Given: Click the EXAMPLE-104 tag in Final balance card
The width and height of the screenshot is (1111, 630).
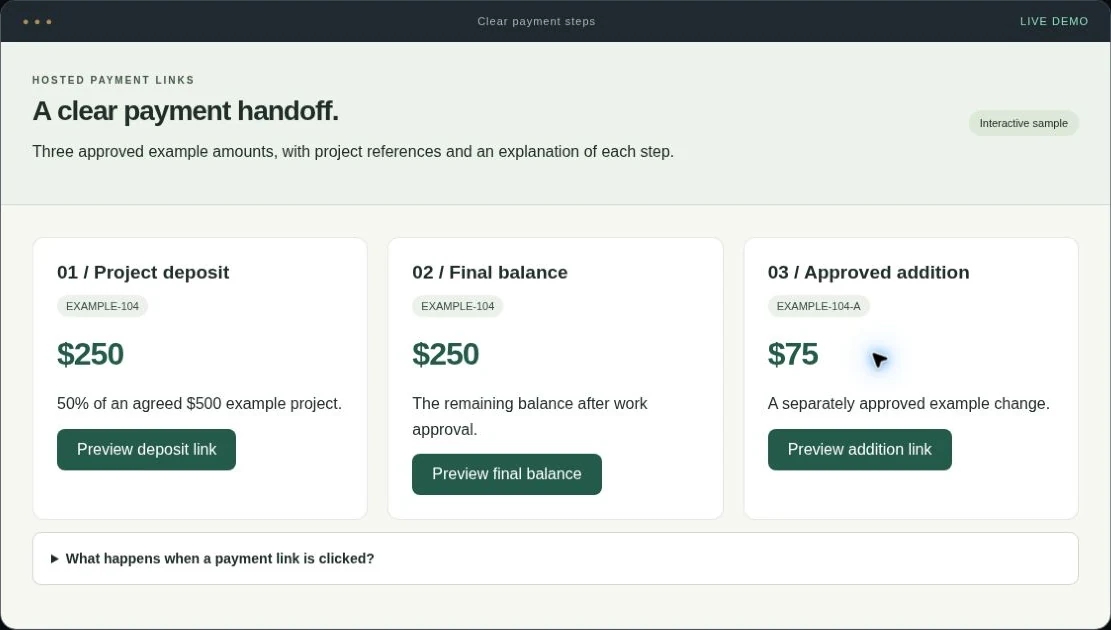Looking at the screenshot, I should pyautogui.click(x=458, y=306).
